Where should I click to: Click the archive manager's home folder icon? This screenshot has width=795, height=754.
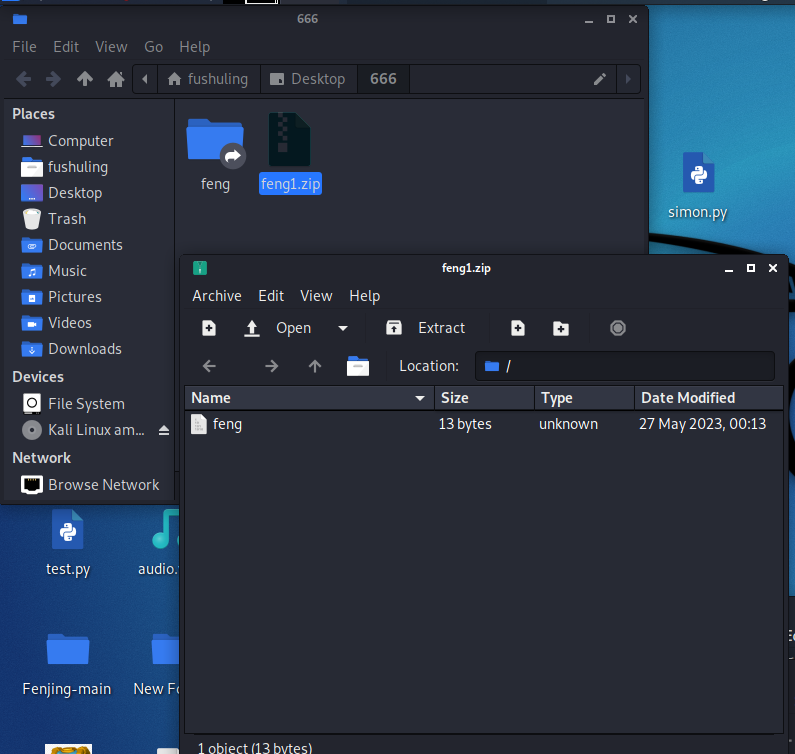(358, 366)
